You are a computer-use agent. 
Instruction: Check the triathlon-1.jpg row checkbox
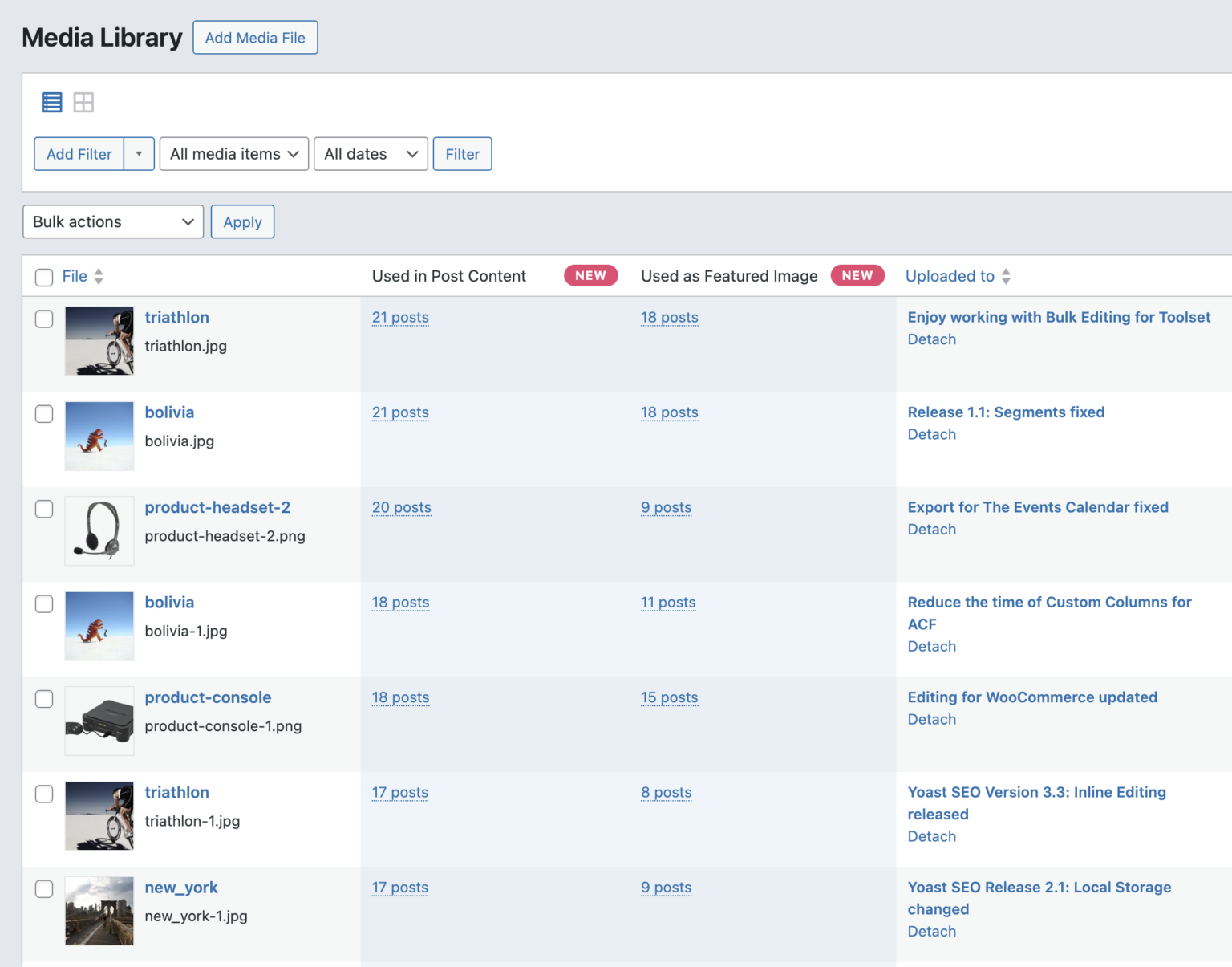[44, 794]
